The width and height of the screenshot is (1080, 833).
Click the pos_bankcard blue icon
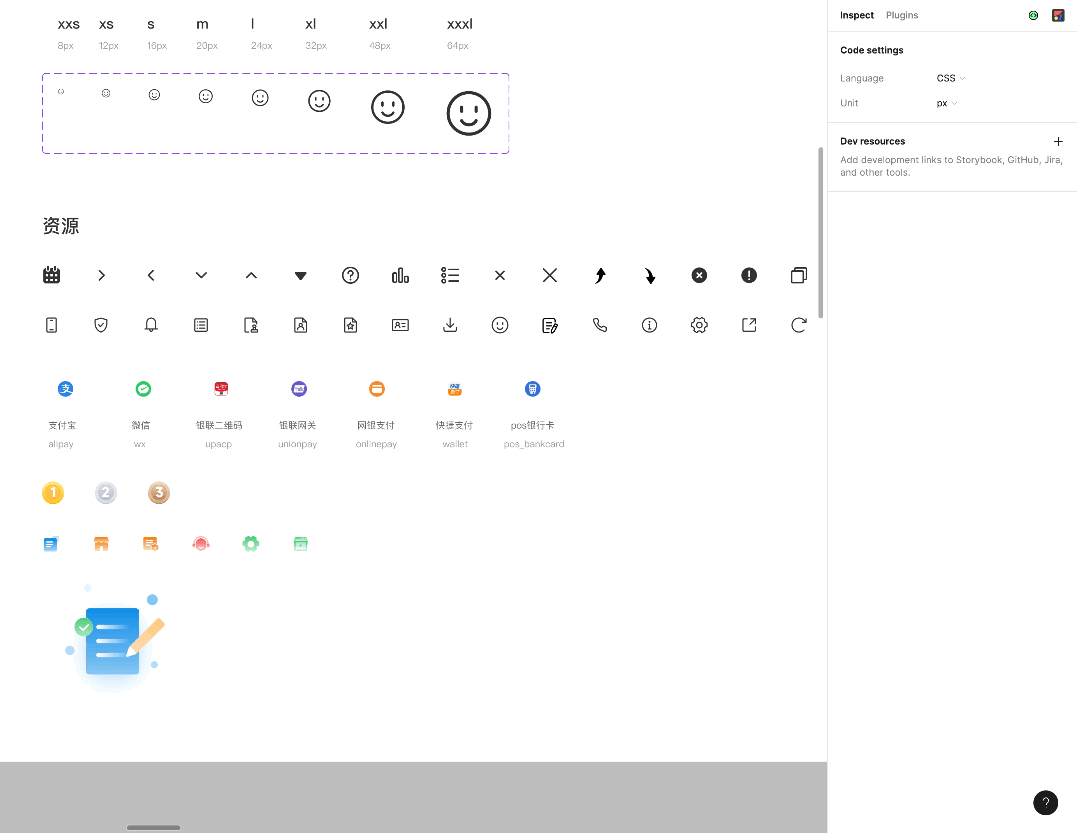pos(532,389)
